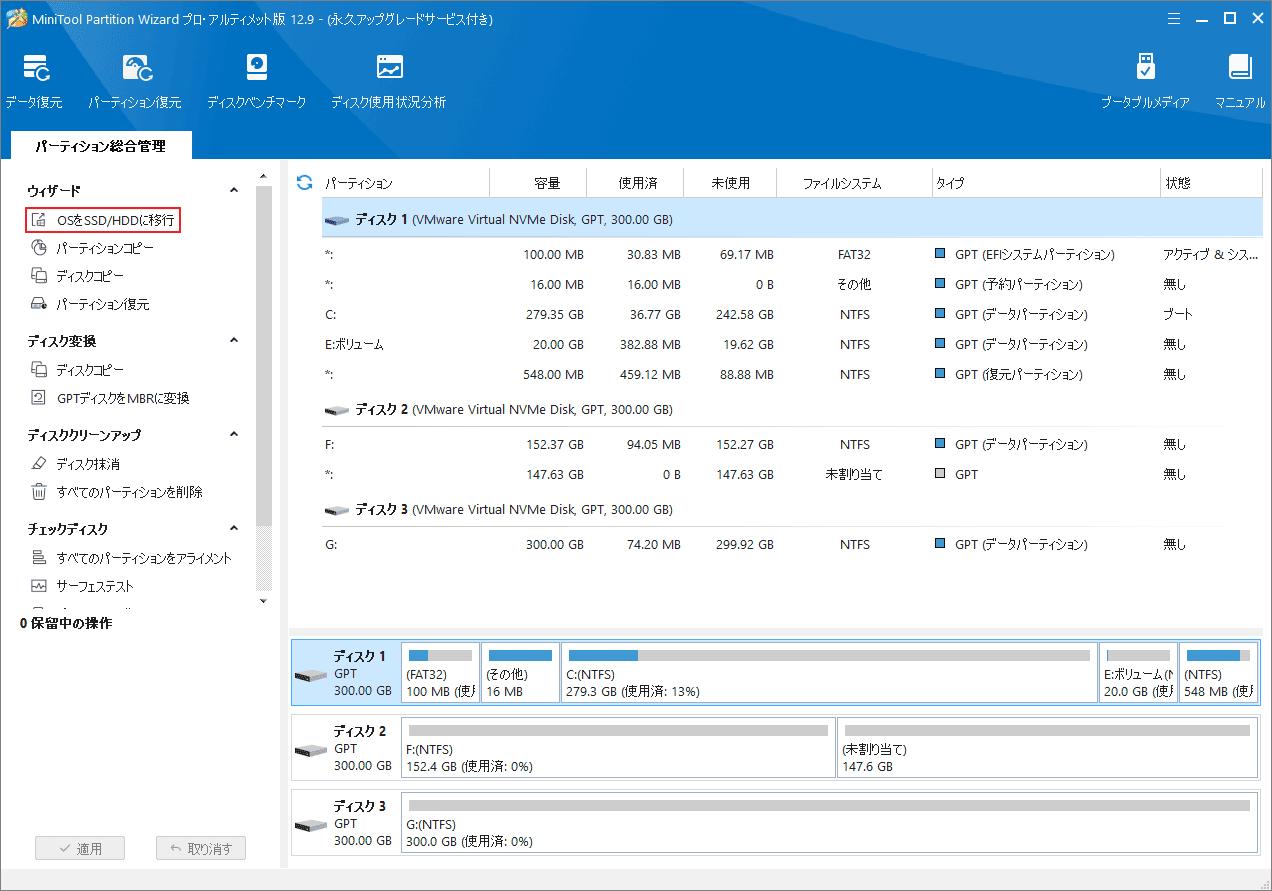Refresh the partition list with circular arrow
The image size is (1272, 891).
(x=302, y=182)
